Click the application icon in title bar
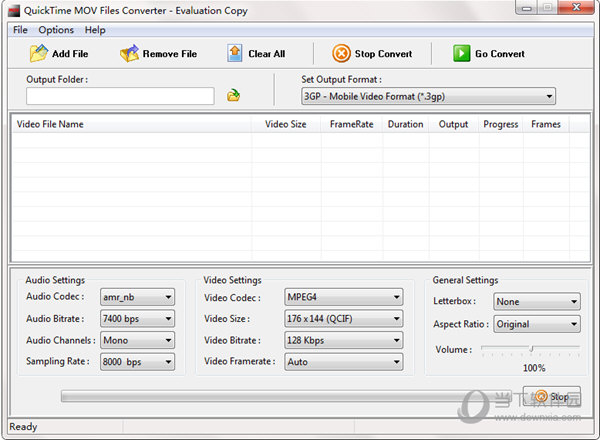The image size is (600, 440). (x=14, y=11)
